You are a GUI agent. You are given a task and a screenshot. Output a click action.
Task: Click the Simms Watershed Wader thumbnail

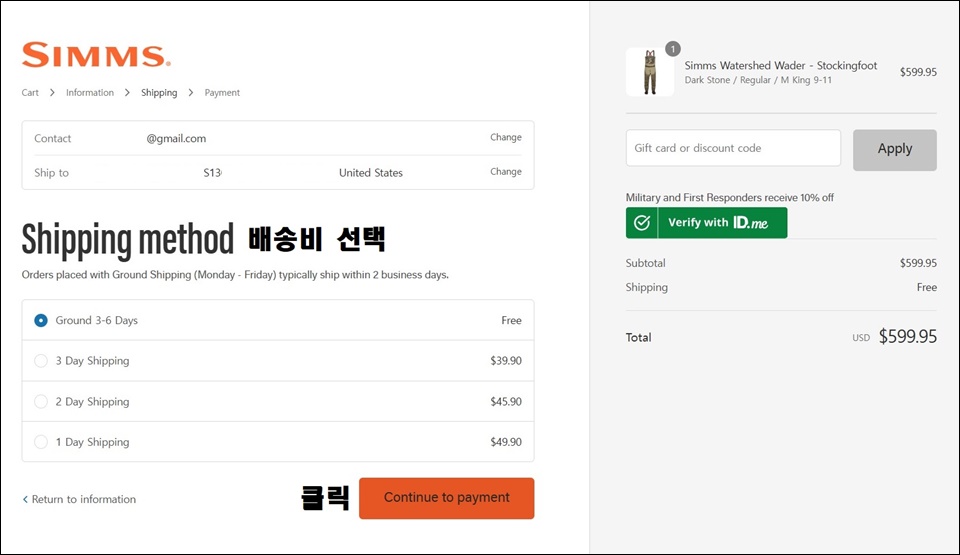[x=650, y=72]
